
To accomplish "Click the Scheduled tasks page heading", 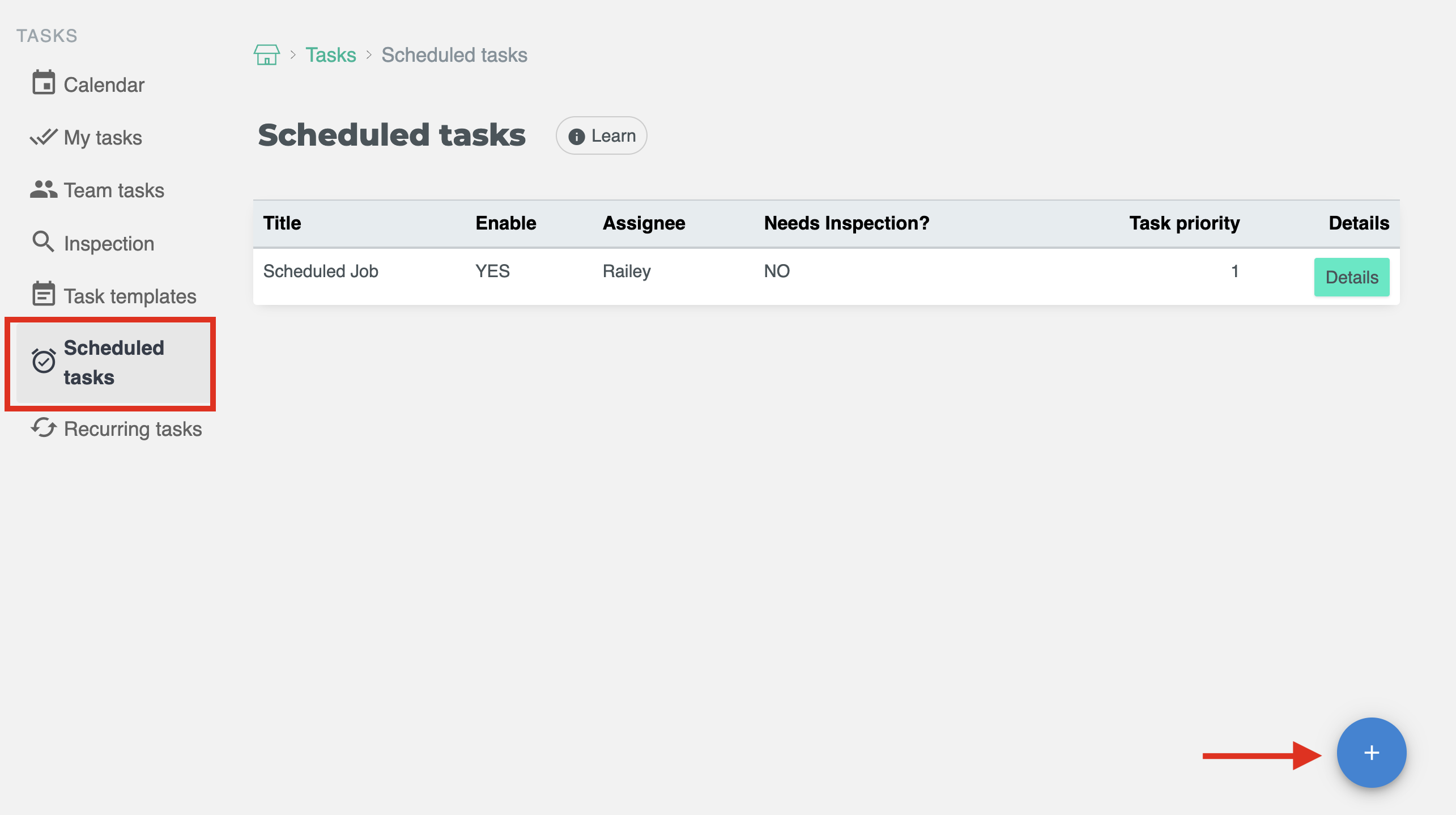I will click(x=391, y=135).
